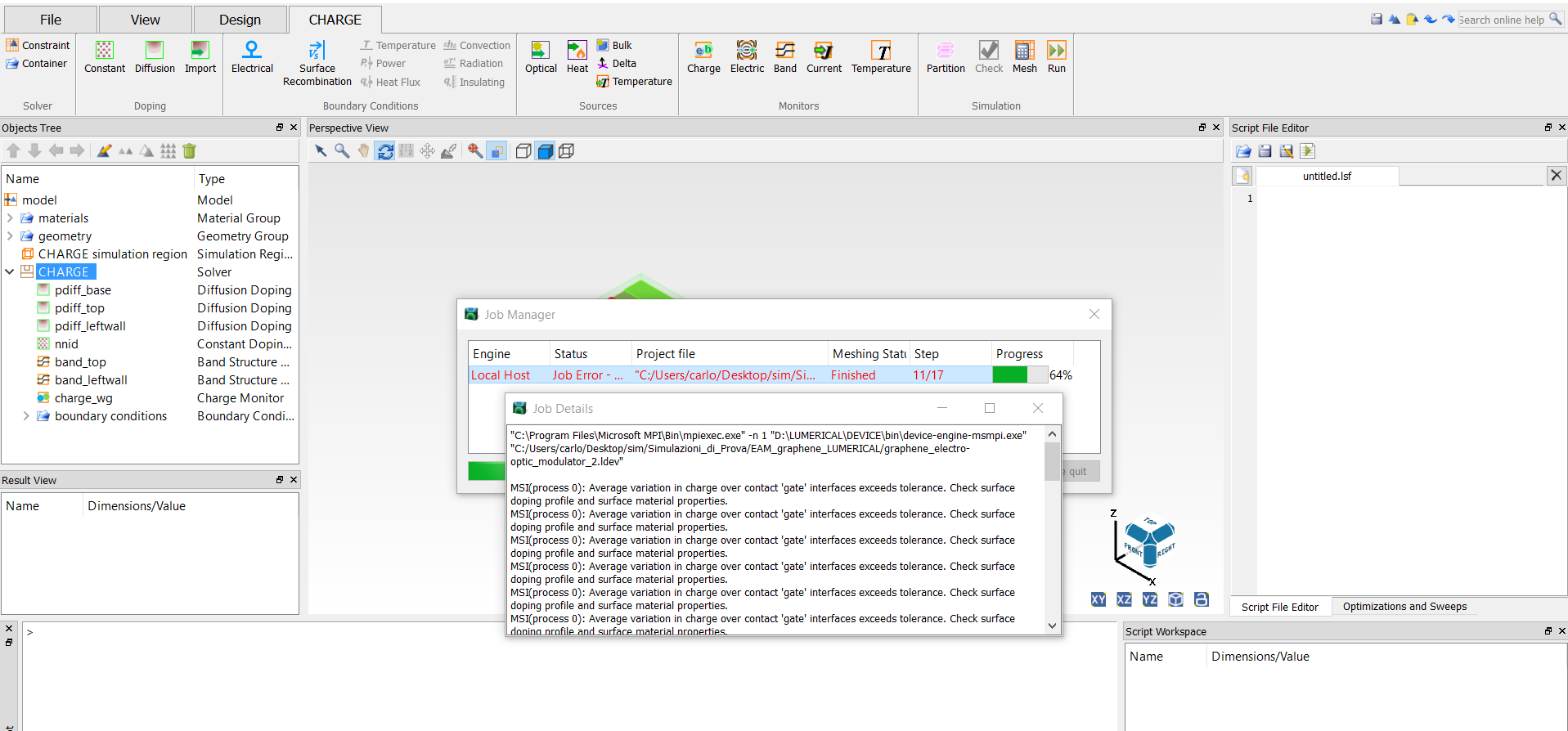The width and height of the screenshot is (1568, 731).
Task: Run the script with the page-arrow icon
Action: click(x=1307, y=150)
